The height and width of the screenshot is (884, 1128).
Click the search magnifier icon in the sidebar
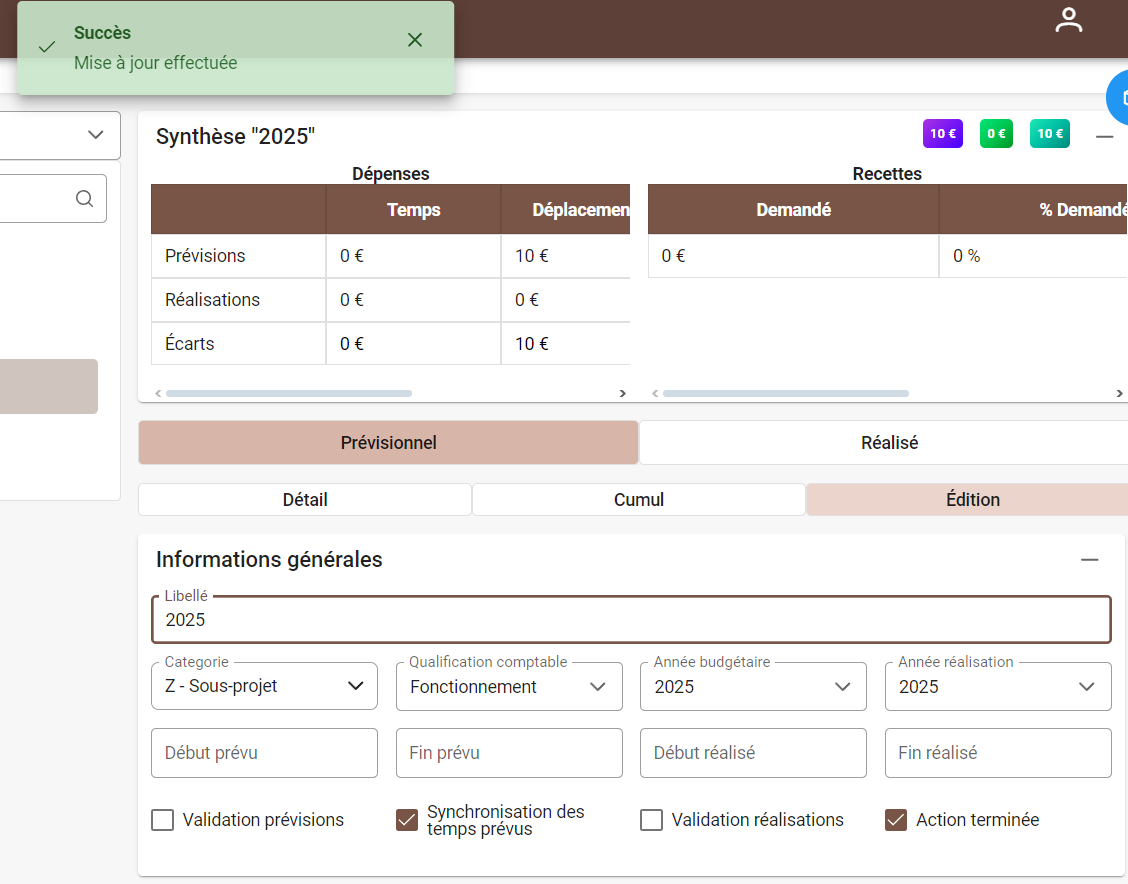(x=84, y=198)
